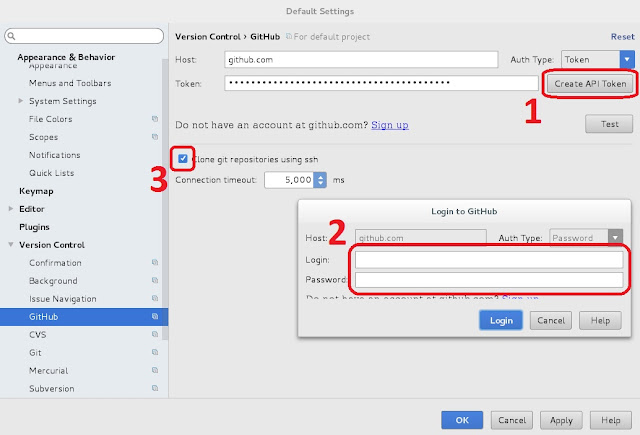Open the Auth Type Token dropdown

click(x=627, y=60)
